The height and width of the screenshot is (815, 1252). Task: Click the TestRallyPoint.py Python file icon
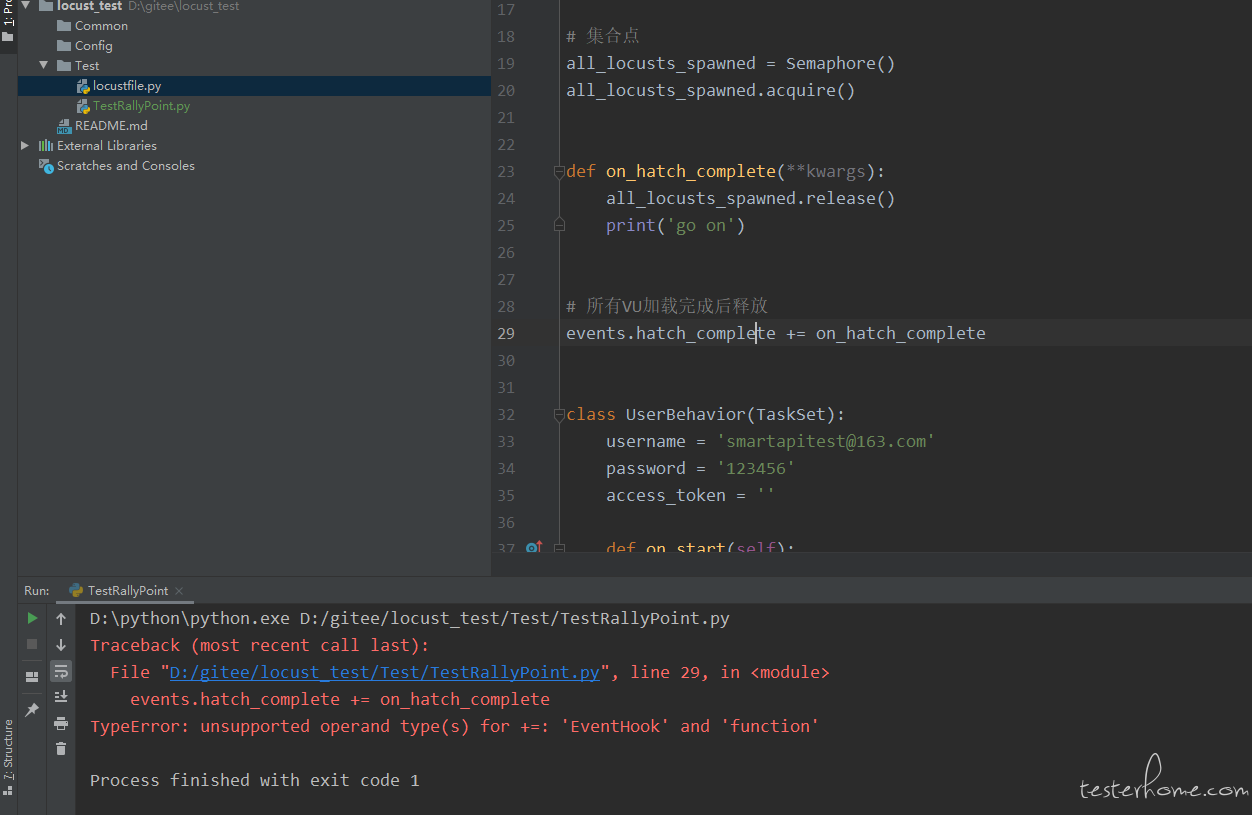coord(84,106)
